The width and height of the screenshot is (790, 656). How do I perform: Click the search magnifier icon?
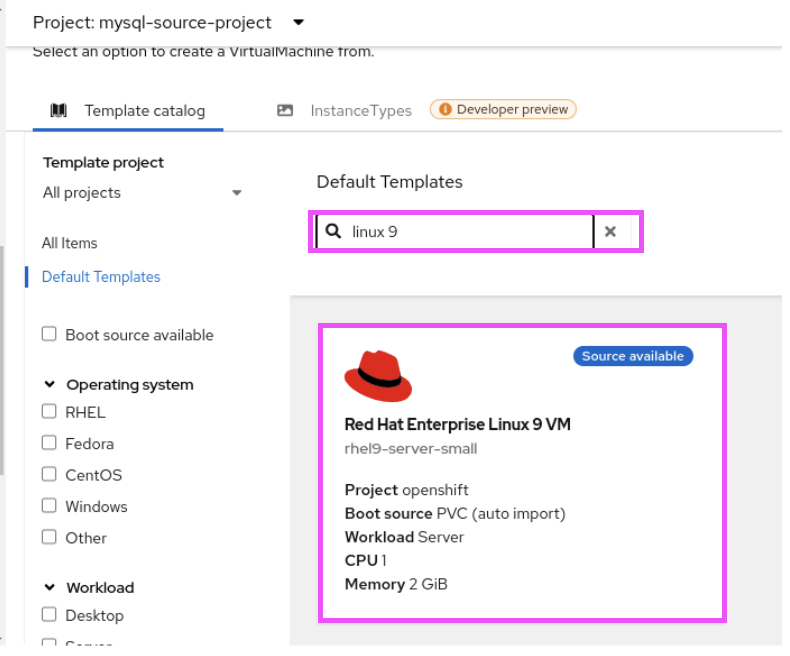334,231
